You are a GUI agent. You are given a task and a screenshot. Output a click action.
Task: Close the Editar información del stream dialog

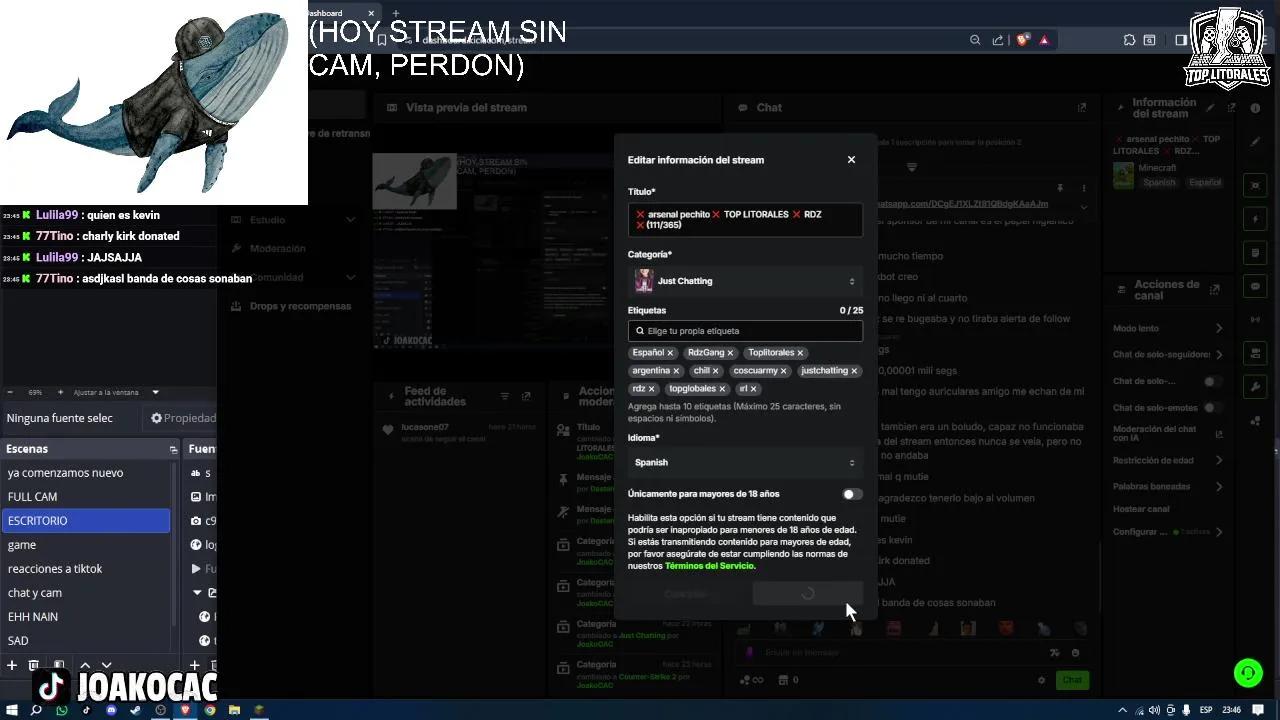pyautogui.click(x=851, y=160)
